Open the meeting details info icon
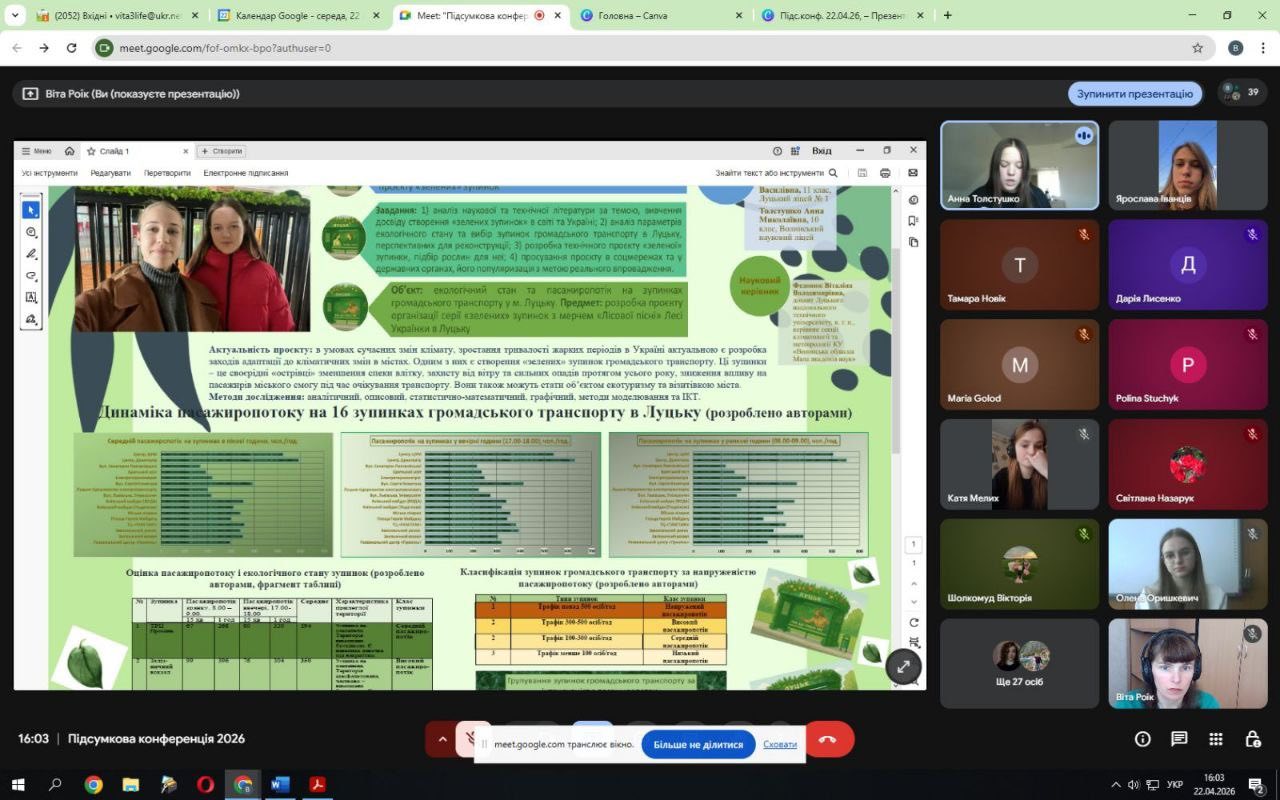This screenshot has height=800, width=1280. pos(1142,739)
